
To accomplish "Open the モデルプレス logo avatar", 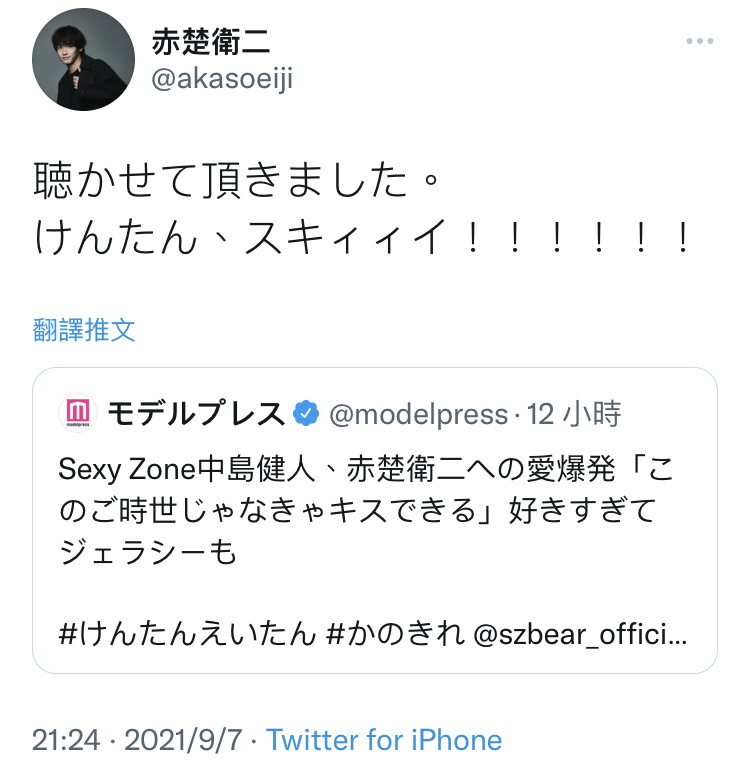I will tap(78, 413).
